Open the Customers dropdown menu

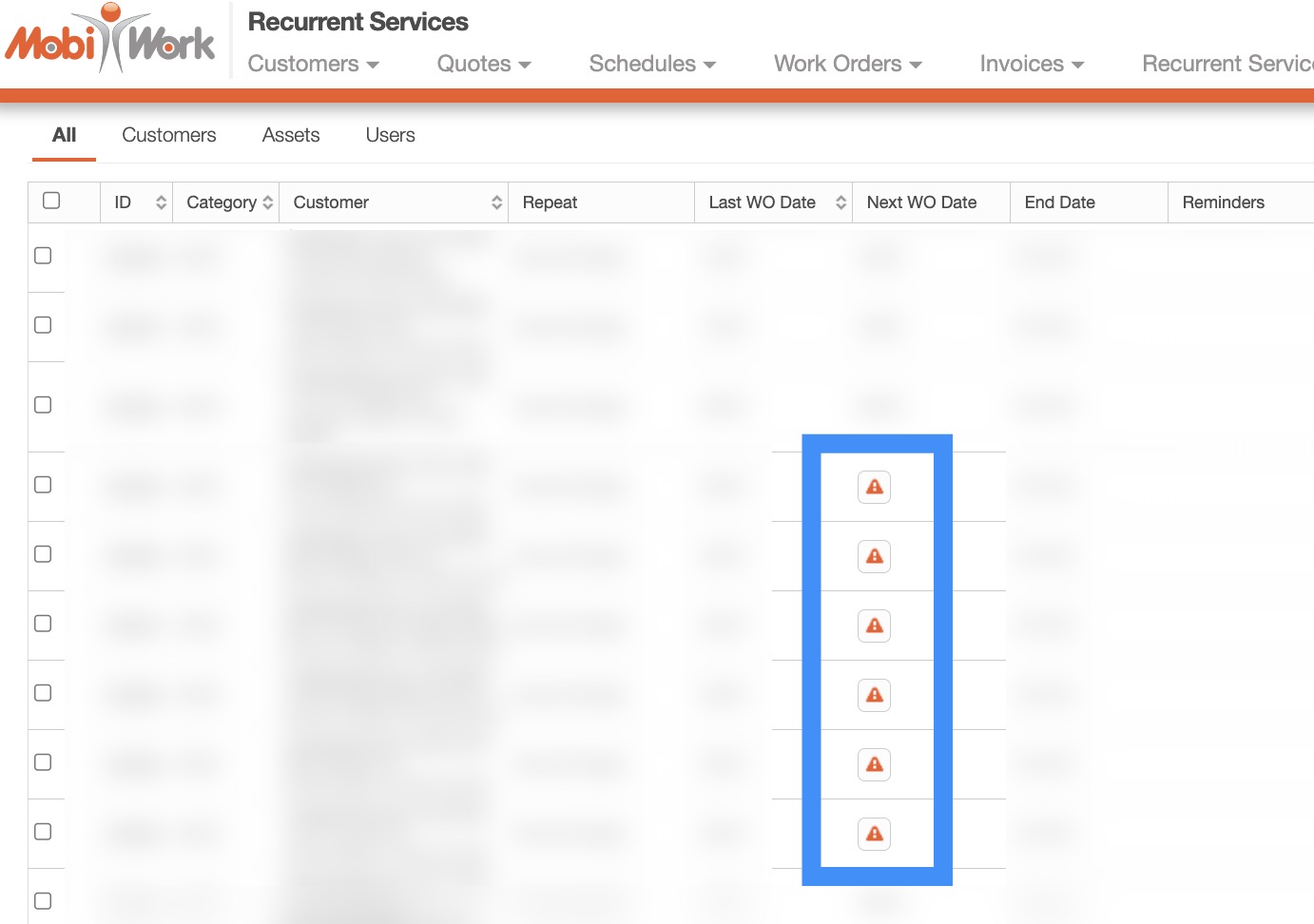pos(313,64)
